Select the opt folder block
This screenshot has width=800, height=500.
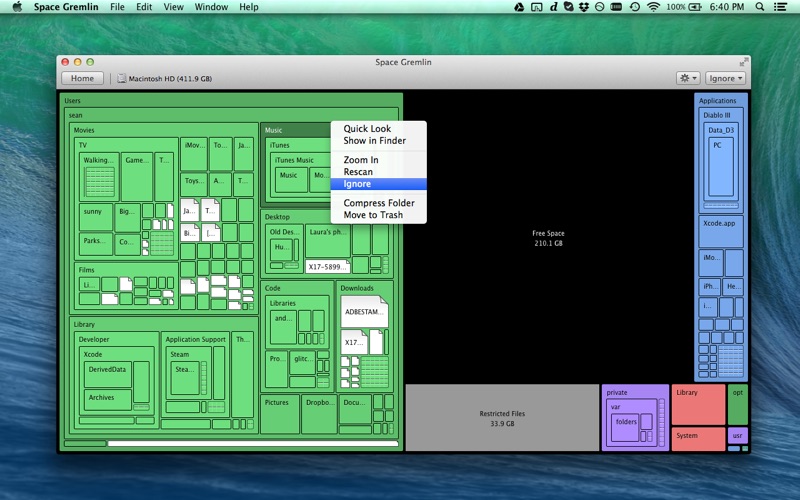(x=738, y=405)
